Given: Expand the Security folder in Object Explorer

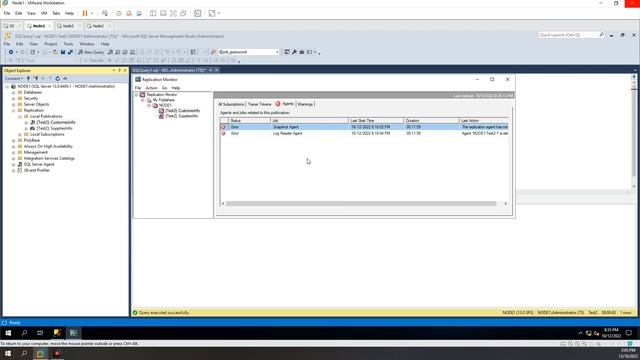Looking at the screenshot, I should 13,98.
